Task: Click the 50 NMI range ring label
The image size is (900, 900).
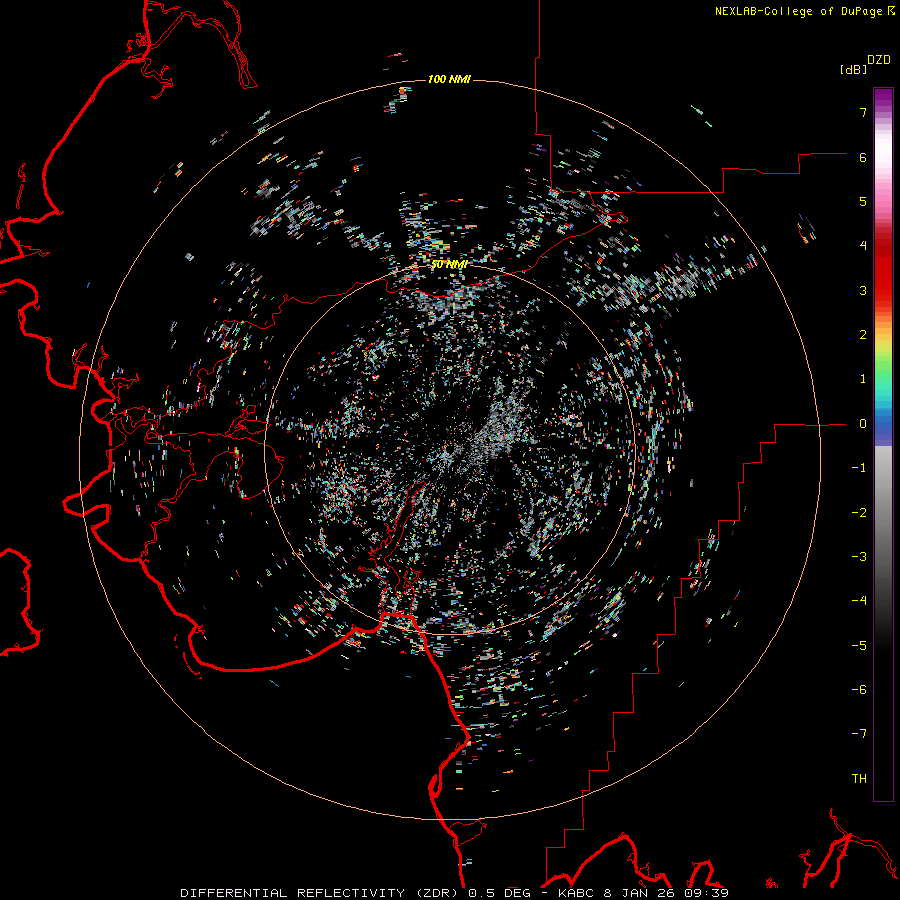Action: click(449, 265)
